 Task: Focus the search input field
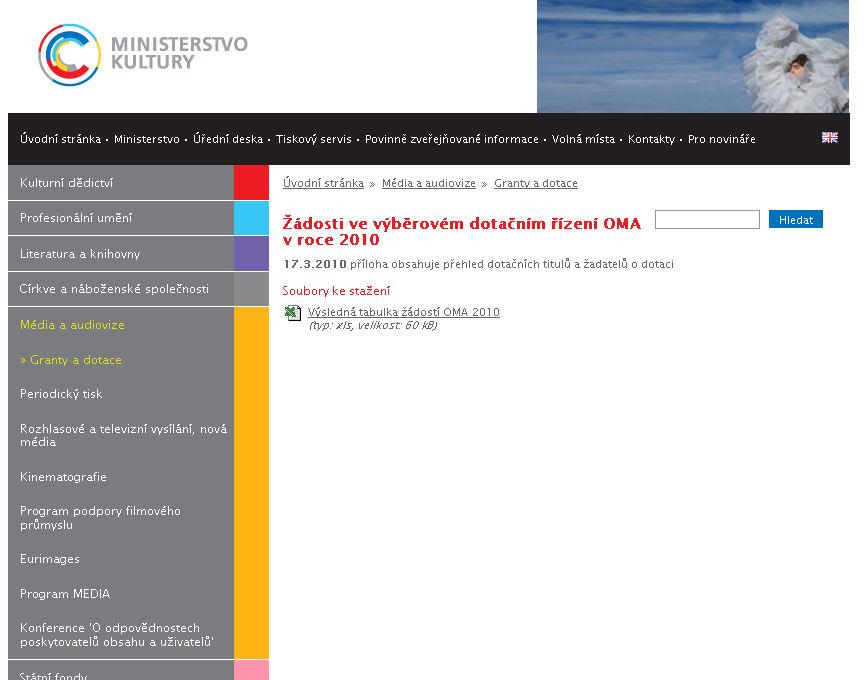coord(707,219)
